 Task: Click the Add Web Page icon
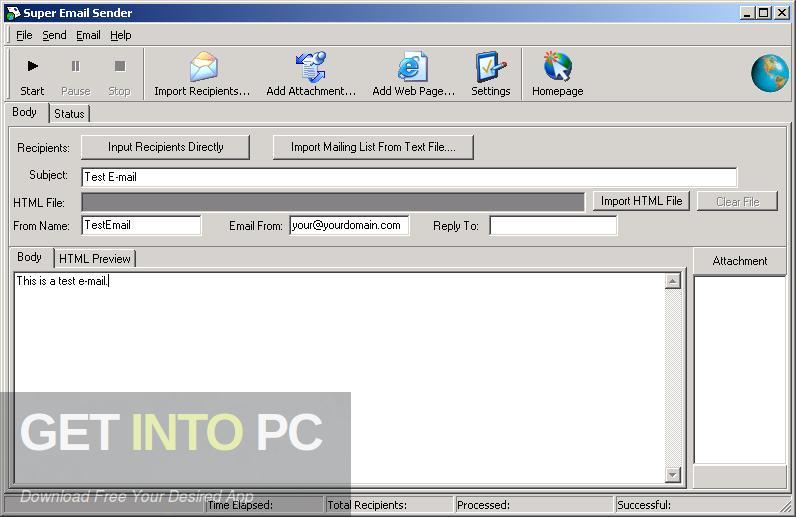pos(413,67)
